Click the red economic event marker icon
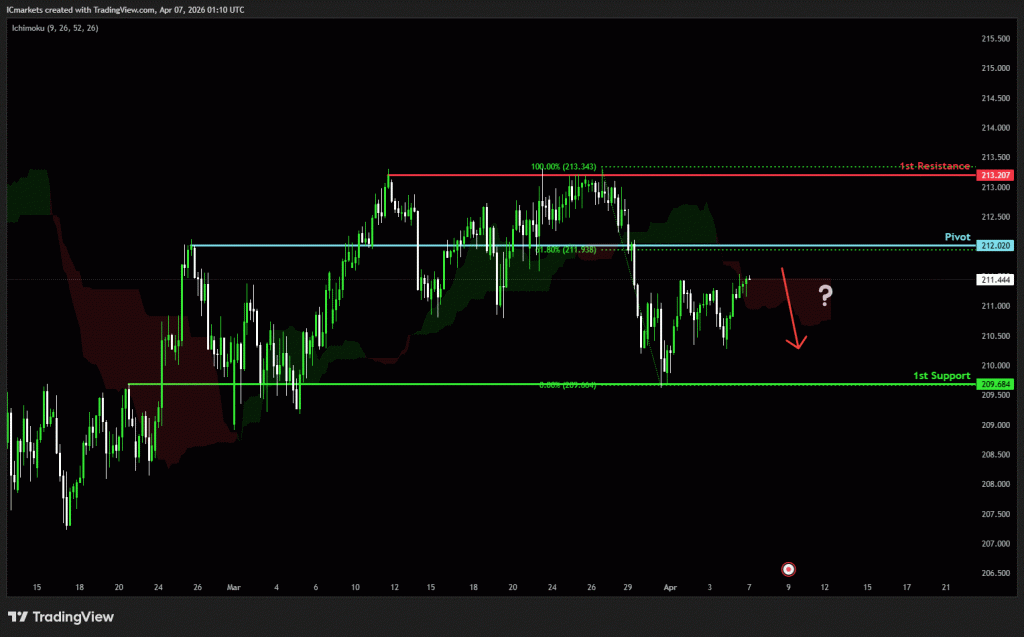This screenshot has width=1024, height=637. point(788,569)
